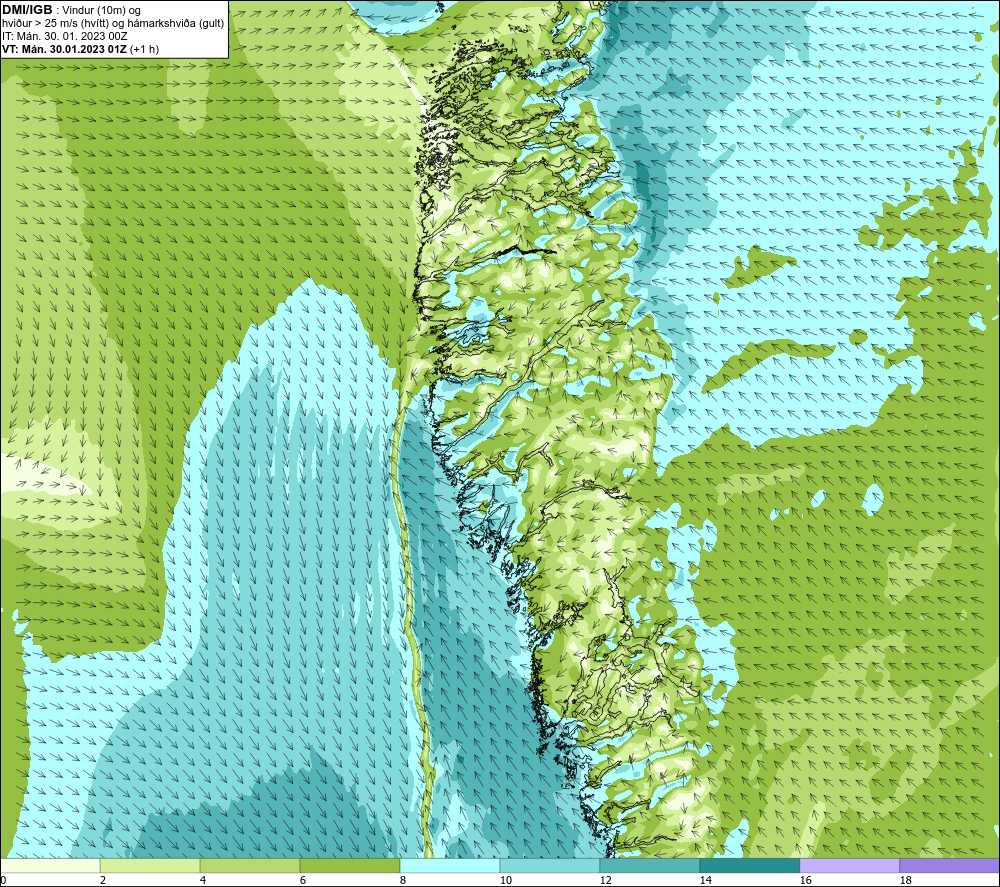Viewport: 1000px width, 887px height.
Task: Click the legend value label "4"
Action: (x=203, y=880)
